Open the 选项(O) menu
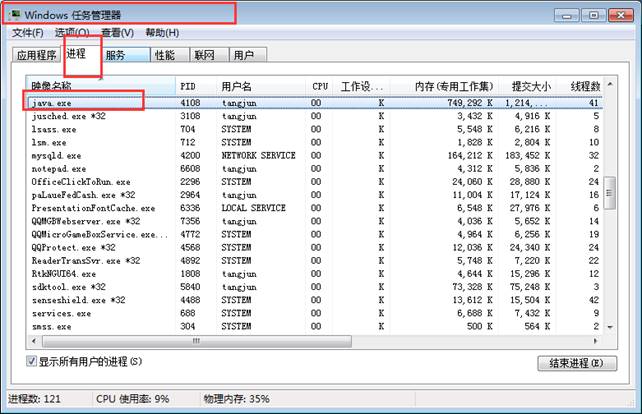 click(72, 33)
